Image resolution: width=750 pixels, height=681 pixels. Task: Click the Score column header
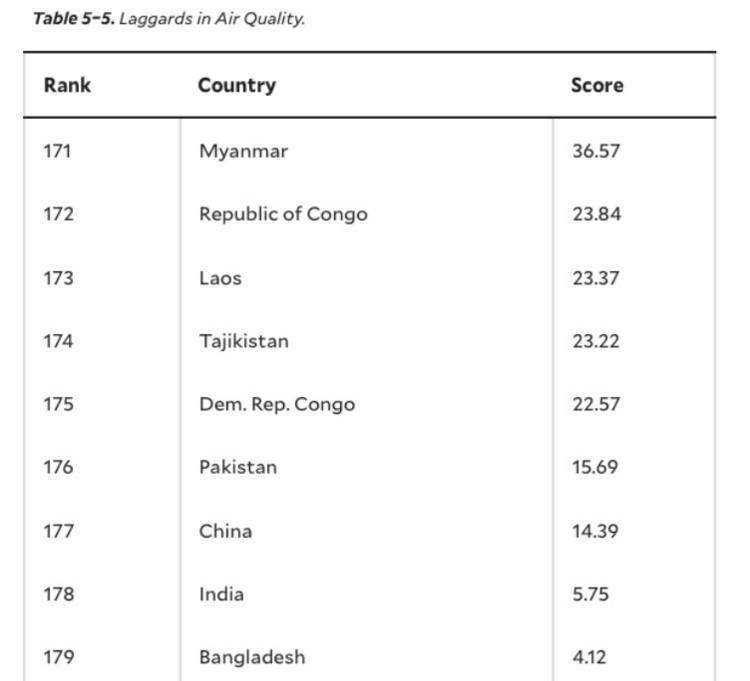click(x=597, y=85)
